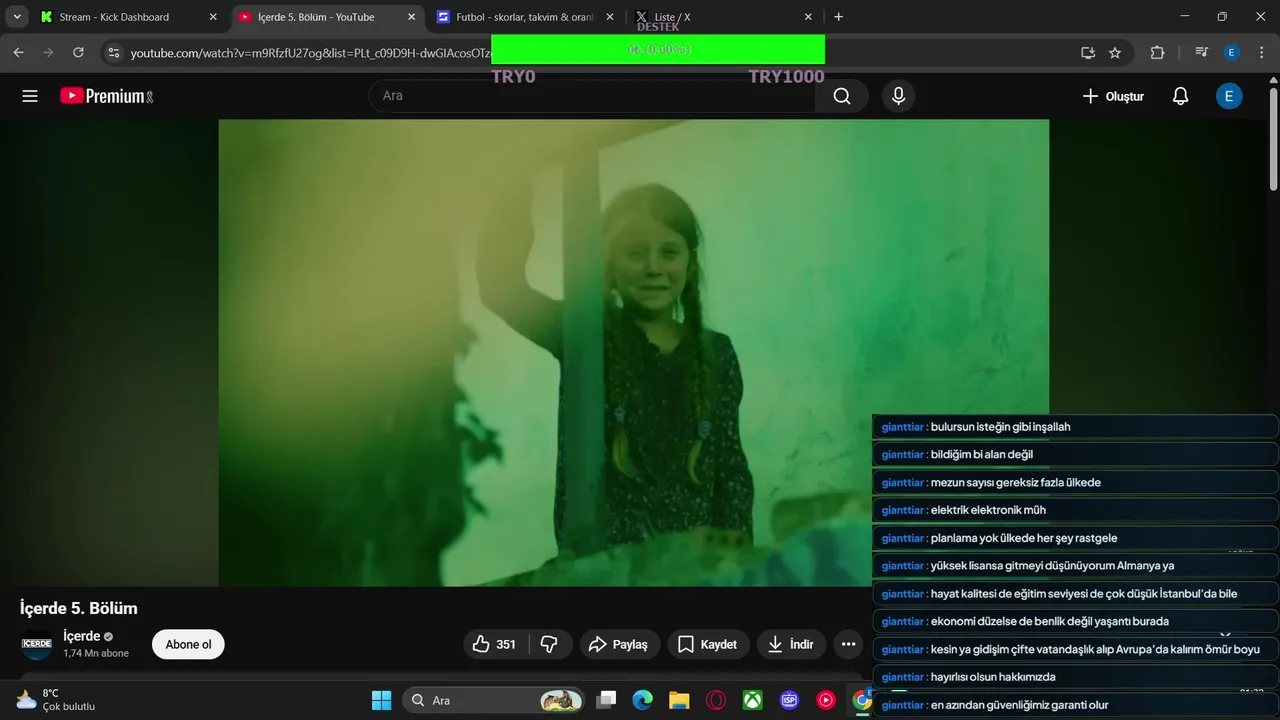Open more actions three-dot menu below video
The width and height of the screenshot is (1280, 720).
coord(848,644)
